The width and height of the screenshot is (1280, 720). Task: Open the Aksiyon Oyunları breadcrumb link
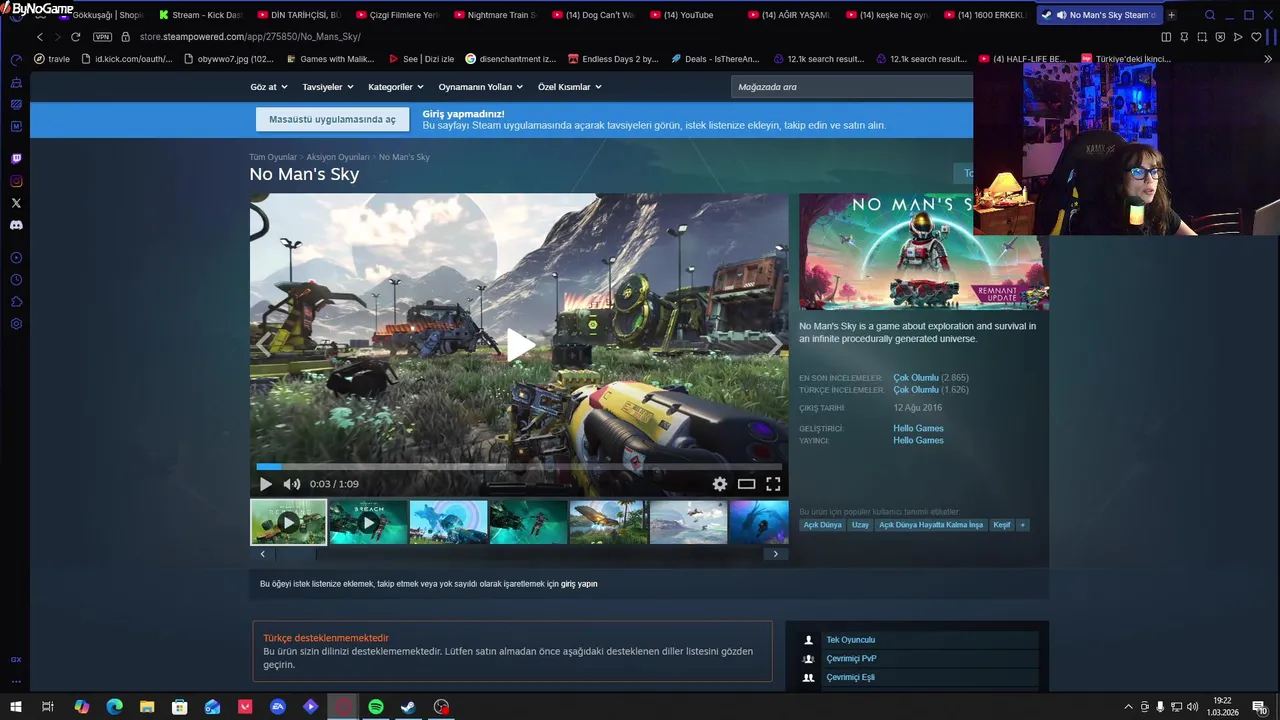[x=338, y=157]
